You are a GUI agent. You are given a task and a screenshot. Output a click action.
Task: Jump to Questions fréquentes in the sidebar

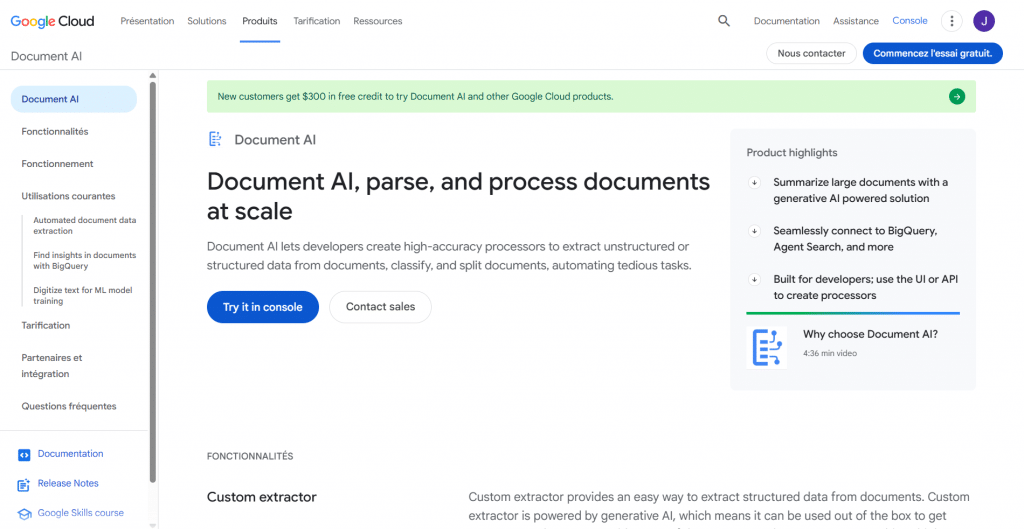[69, 406]
